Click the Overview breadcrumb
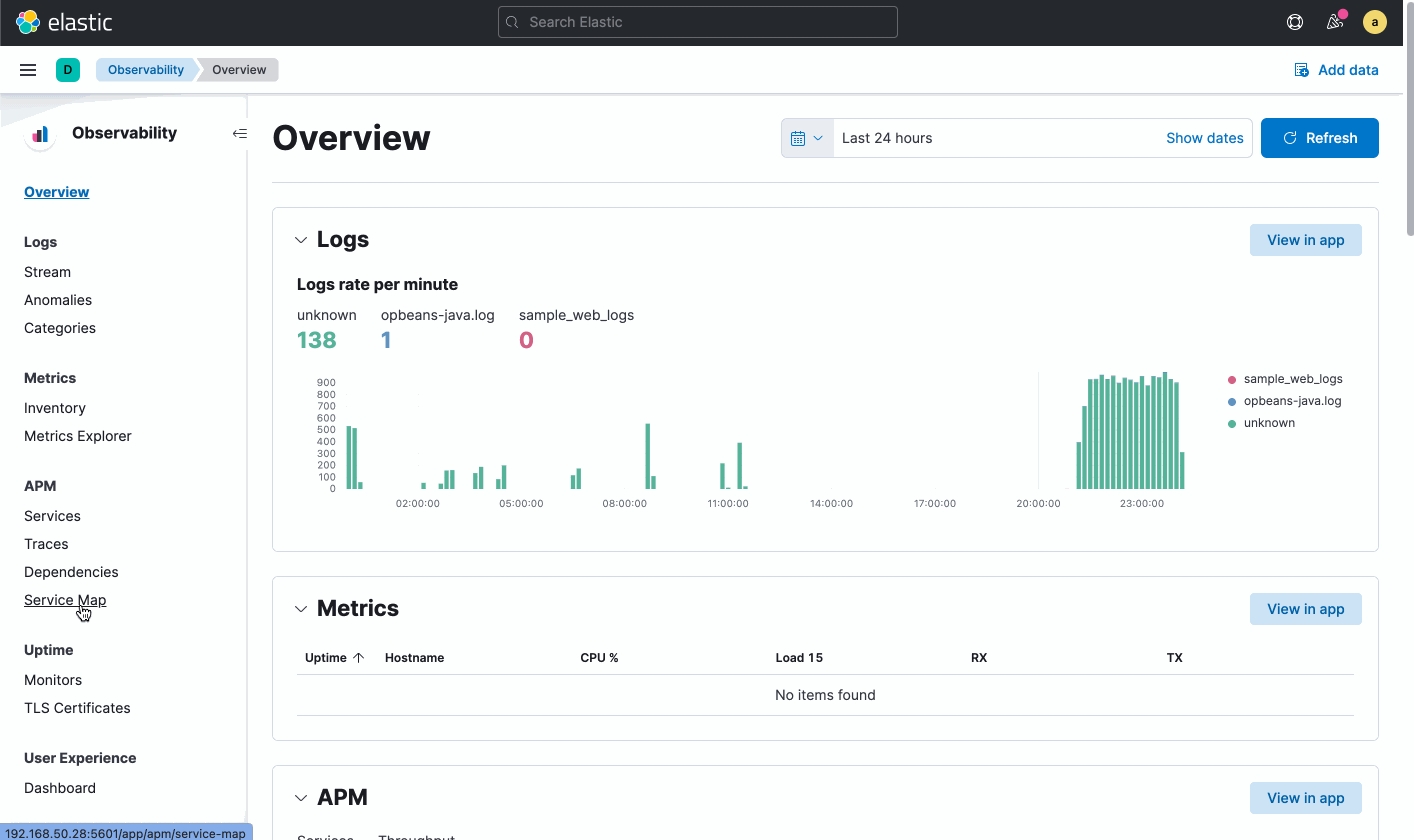The image size is (1414, 840). (x=239, y=70)
